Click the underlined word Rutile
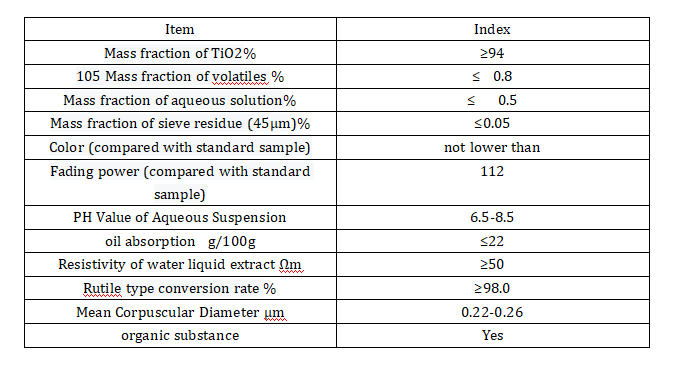Viewport: 678px width, 366px height. pyautogui.click(x=102, y=289)
